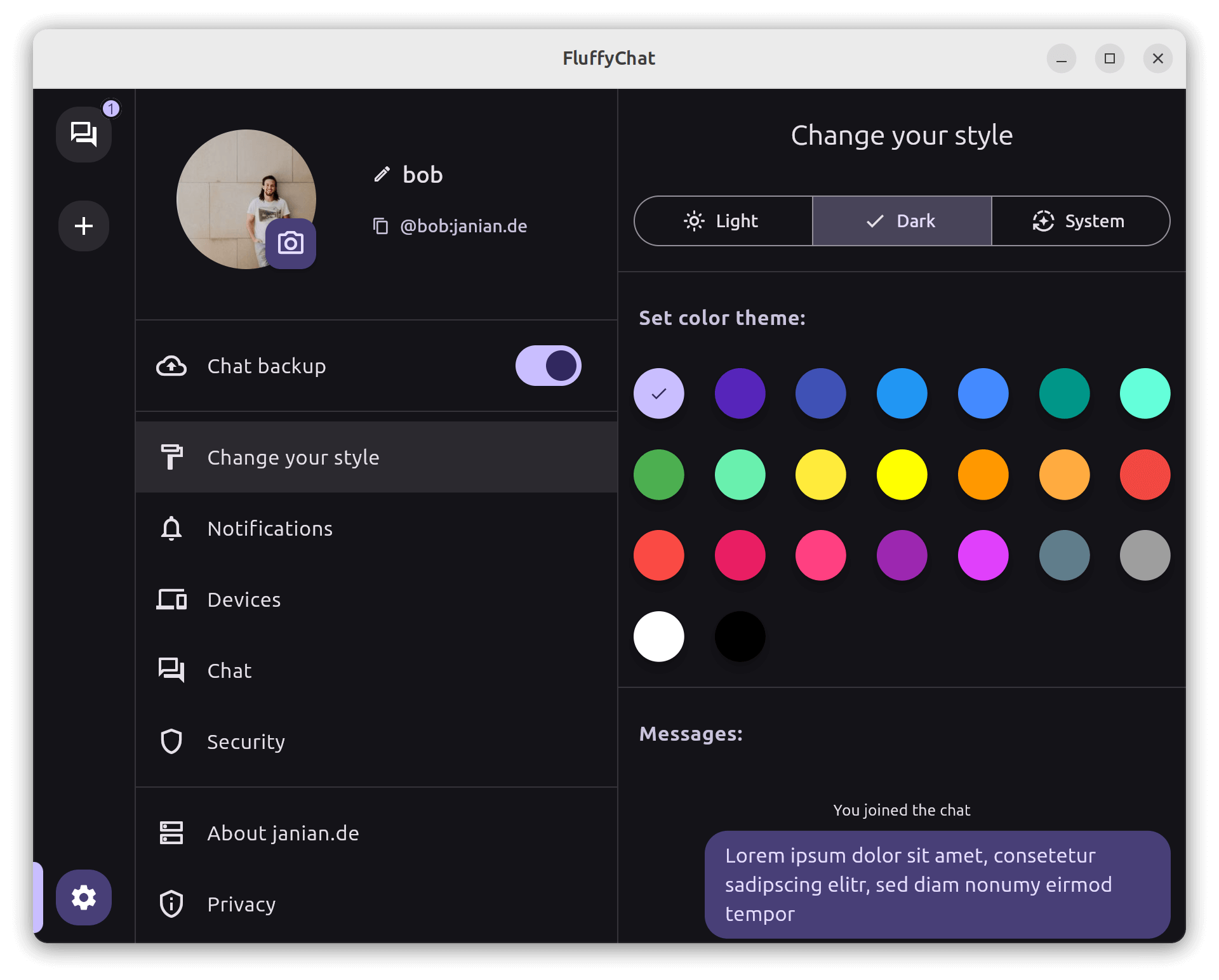Open the Chat settings section
Screen dimensions: 1219x980
click(229, 670)
